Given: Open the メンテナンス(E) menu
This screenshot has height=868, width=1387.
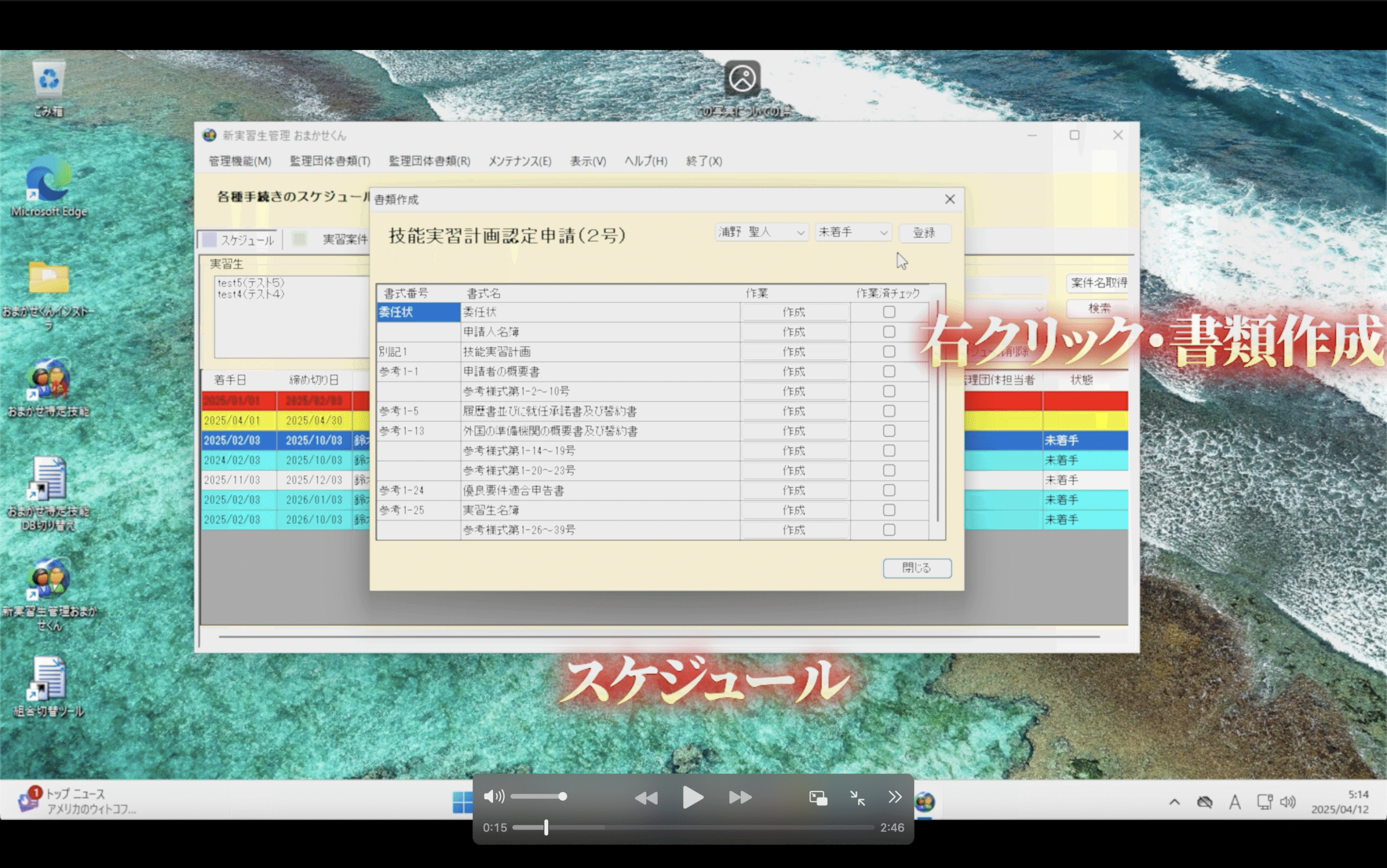Looking at the screenshot, I should pyautogui.click(x=520, y=161).
